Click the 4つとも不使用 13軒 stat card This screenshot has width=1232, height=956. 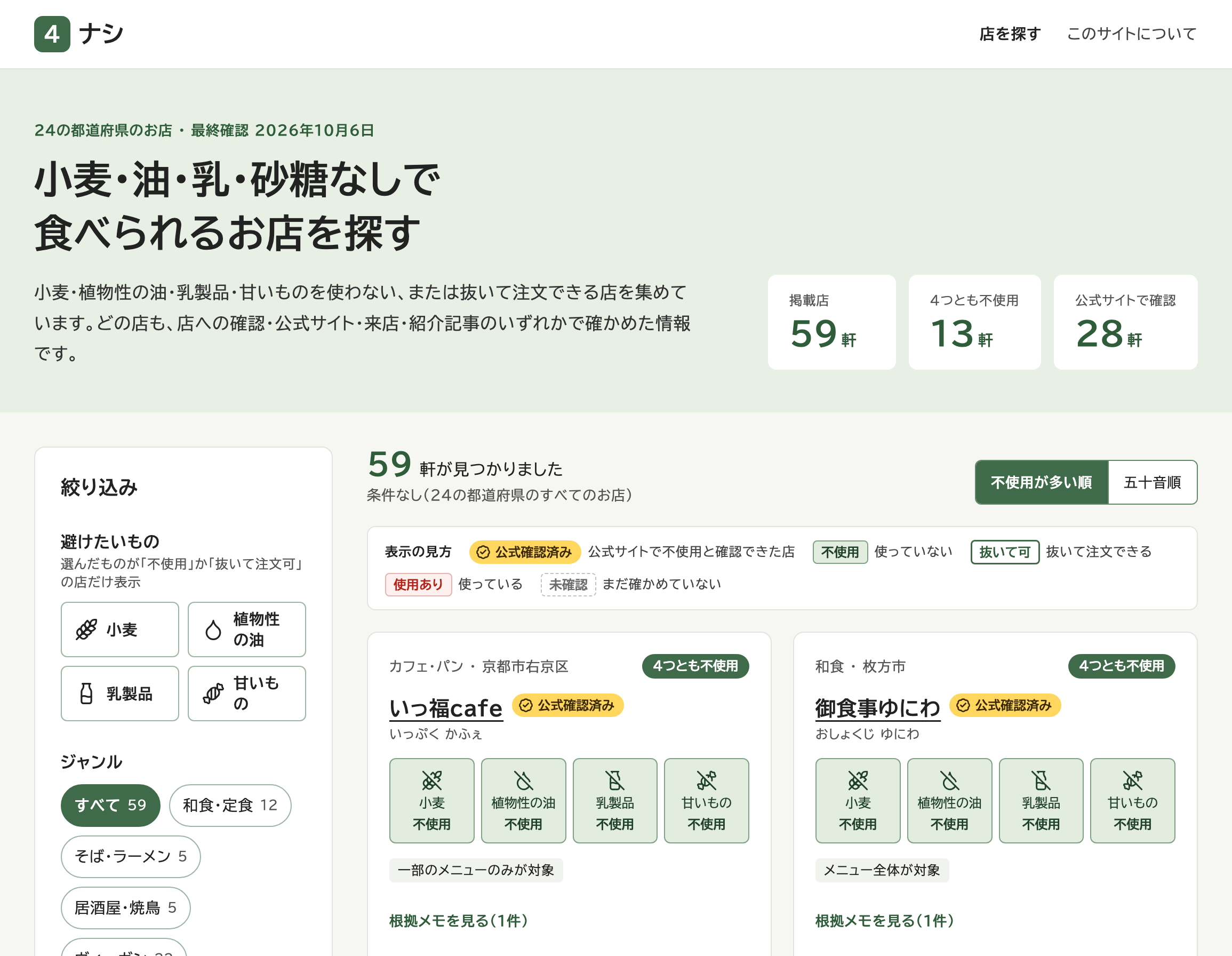tap(974, 322)
